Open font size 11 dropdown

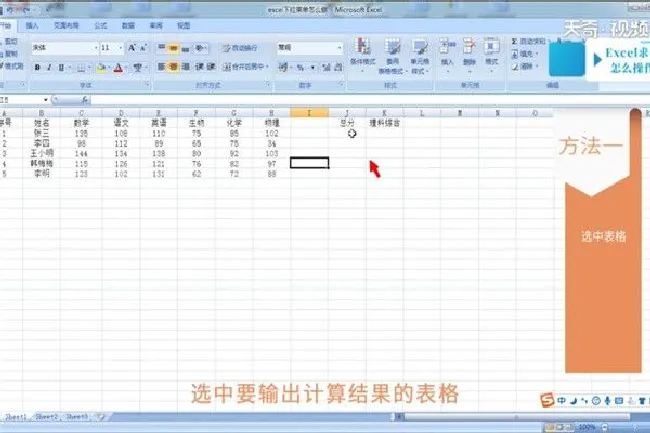[121, 48]
